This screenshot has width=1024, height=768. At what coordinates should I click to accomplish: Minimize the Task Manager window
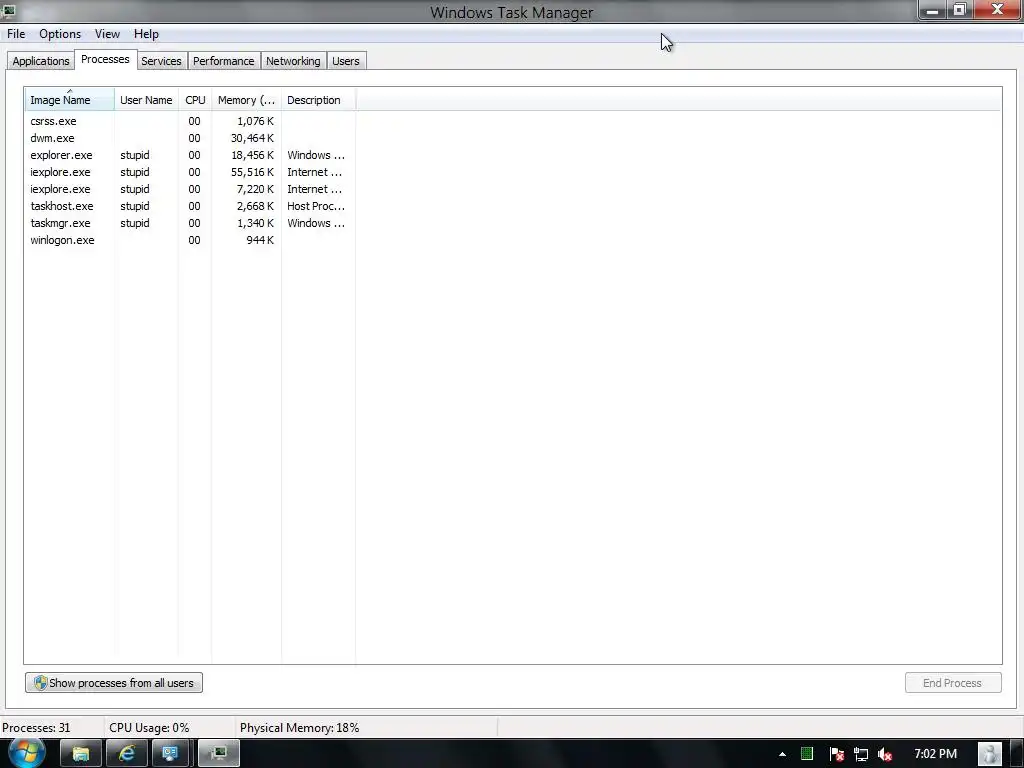coord(933,10)
